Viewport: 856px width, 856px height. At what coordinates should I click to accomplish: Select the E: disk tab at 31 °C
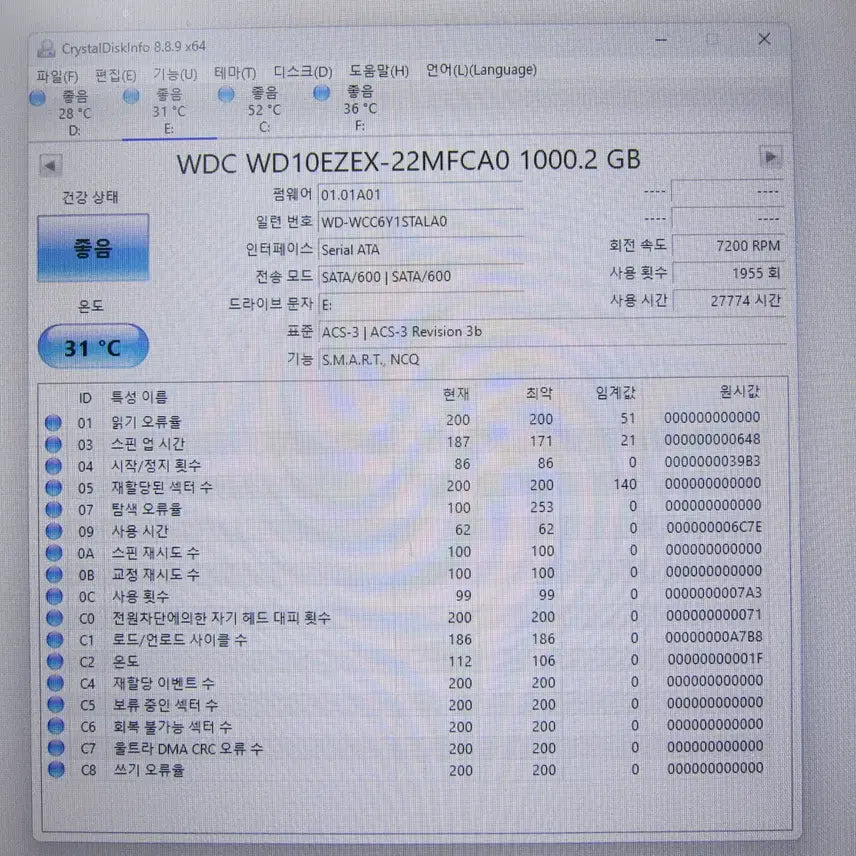pyautogui.click(x=169, y=112)
